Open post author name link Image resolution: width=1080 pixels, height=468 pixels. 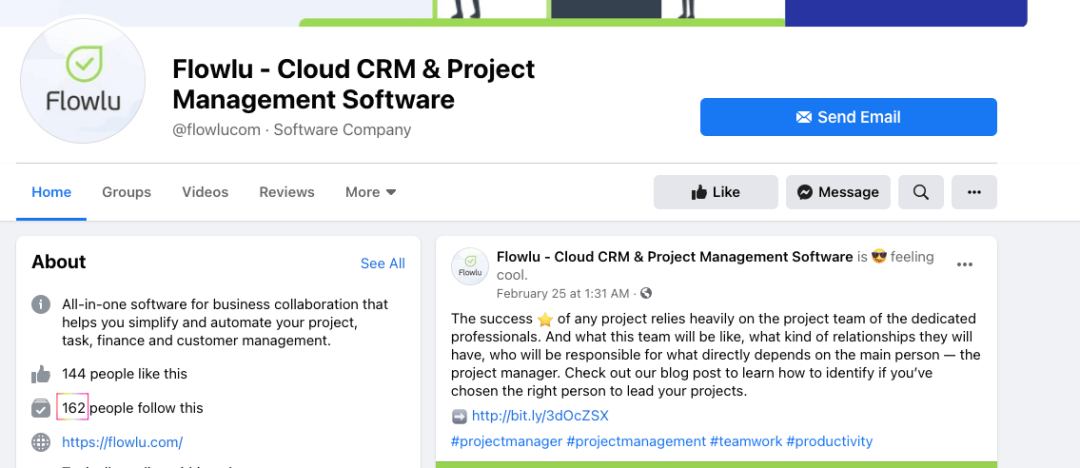point(674,257)
